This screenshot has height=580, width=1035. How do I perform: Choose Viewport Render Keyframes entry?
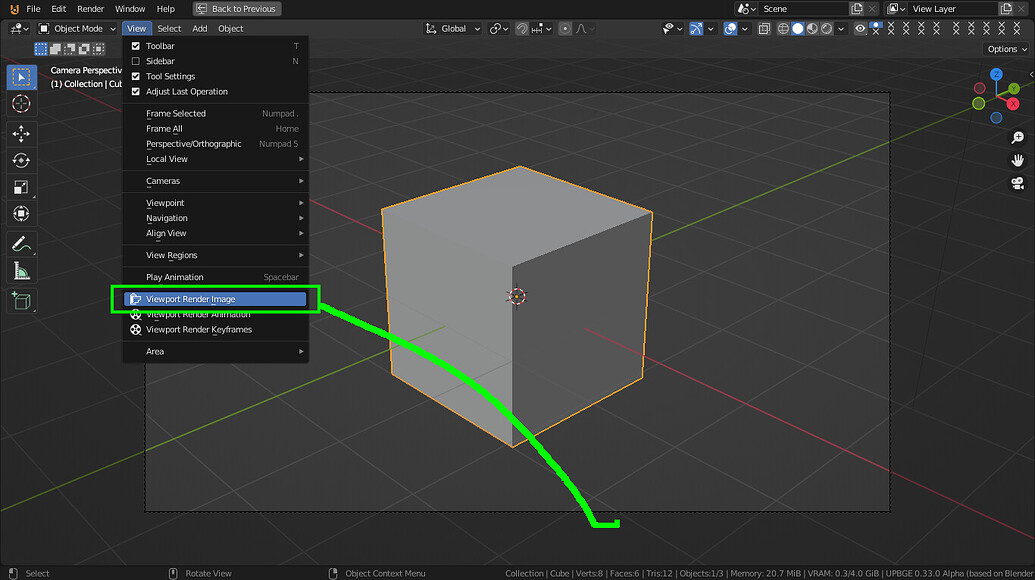(x=215, y=330)
